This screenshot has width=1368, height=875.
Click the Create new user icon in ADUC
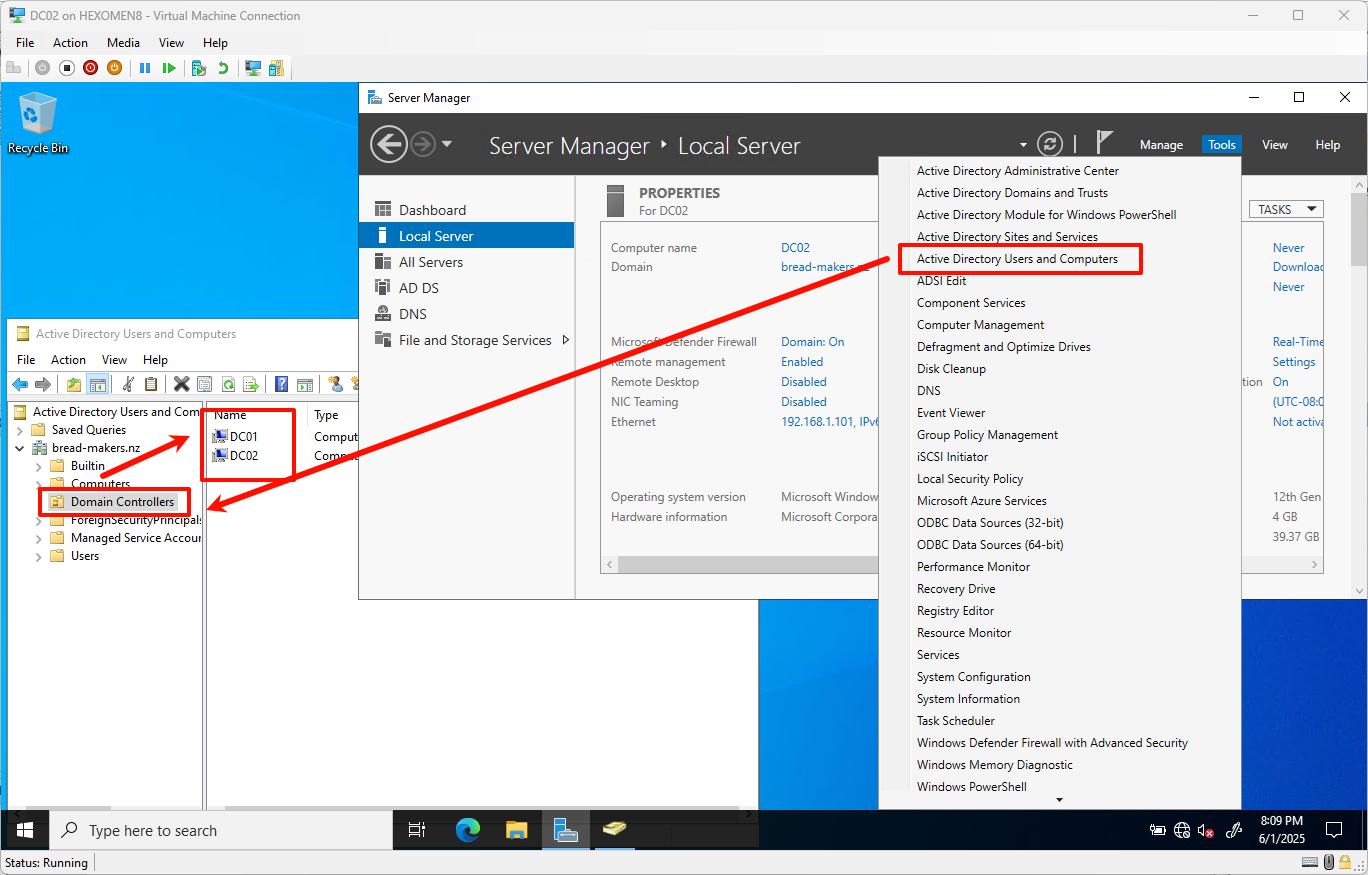[x=335, y=384]
